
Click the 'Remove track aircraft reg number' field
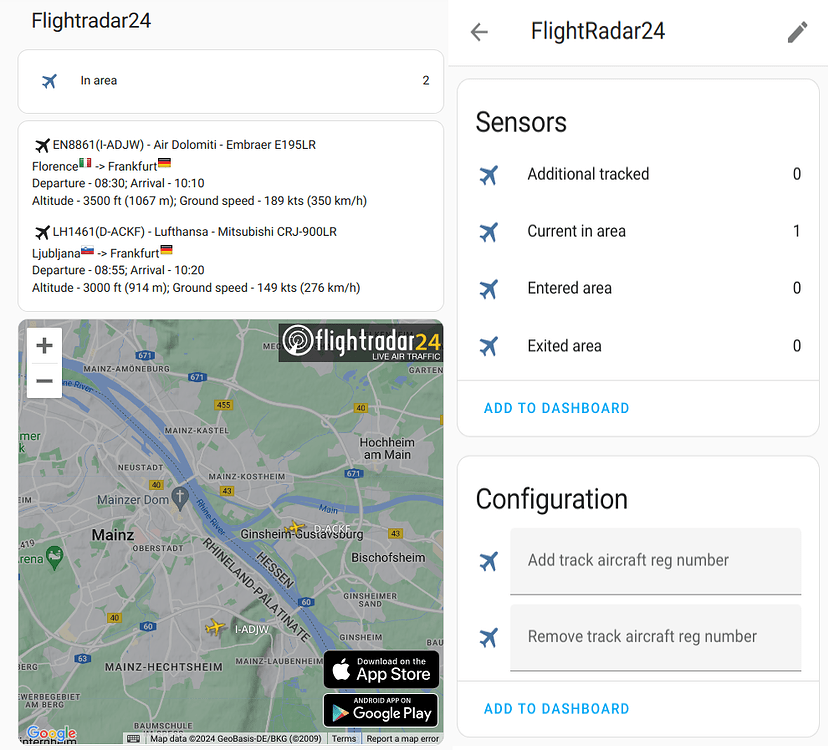[x=655, y=637]
